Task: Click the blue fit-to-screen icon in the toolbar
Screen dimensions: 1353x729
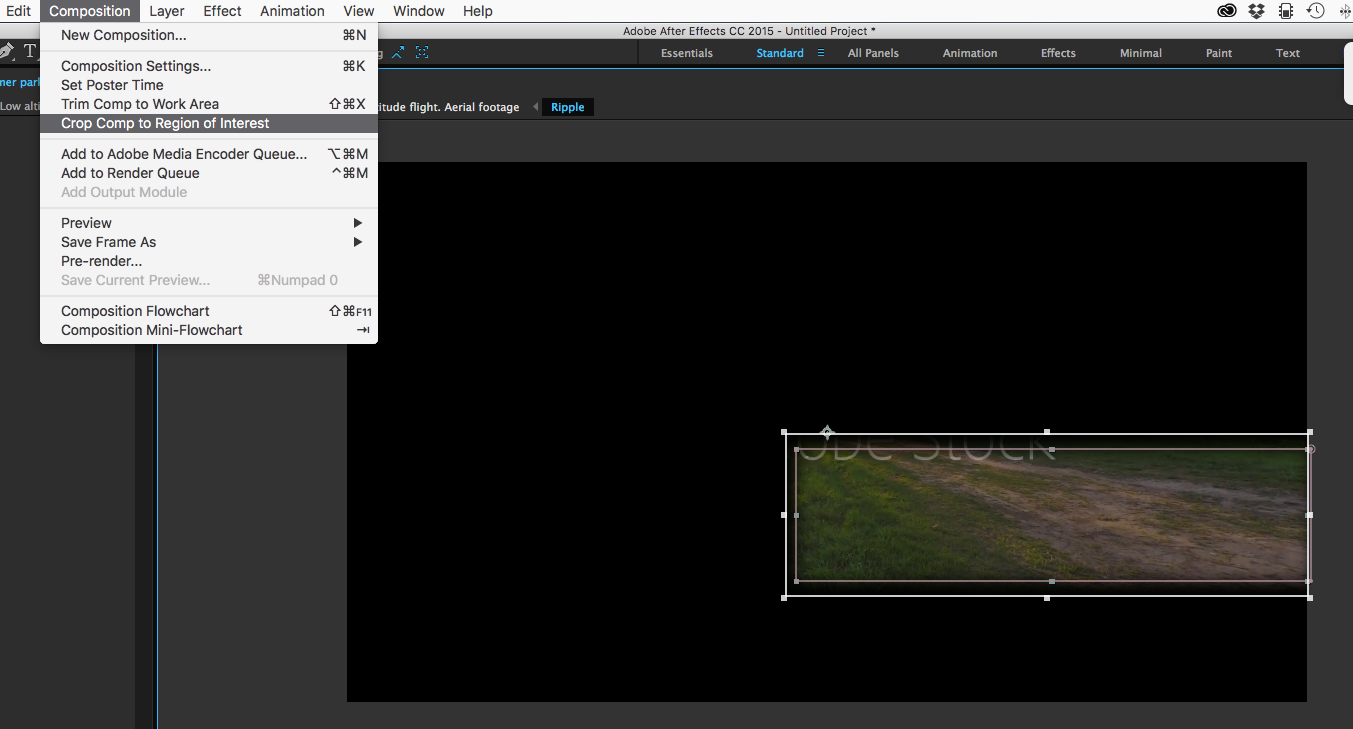Action: 421,52
